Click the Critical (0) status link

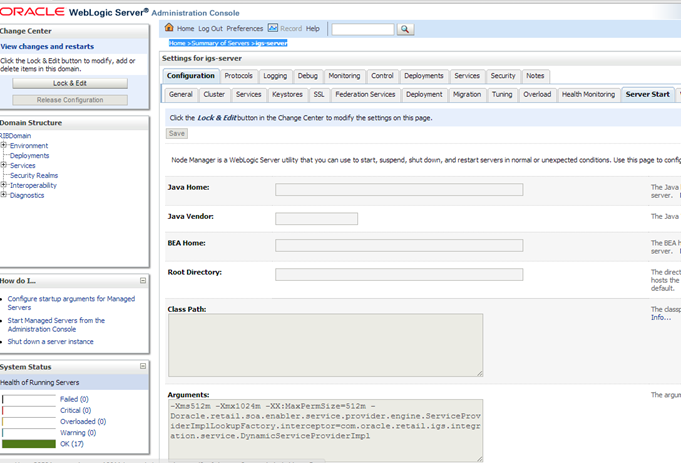point(75,411)
